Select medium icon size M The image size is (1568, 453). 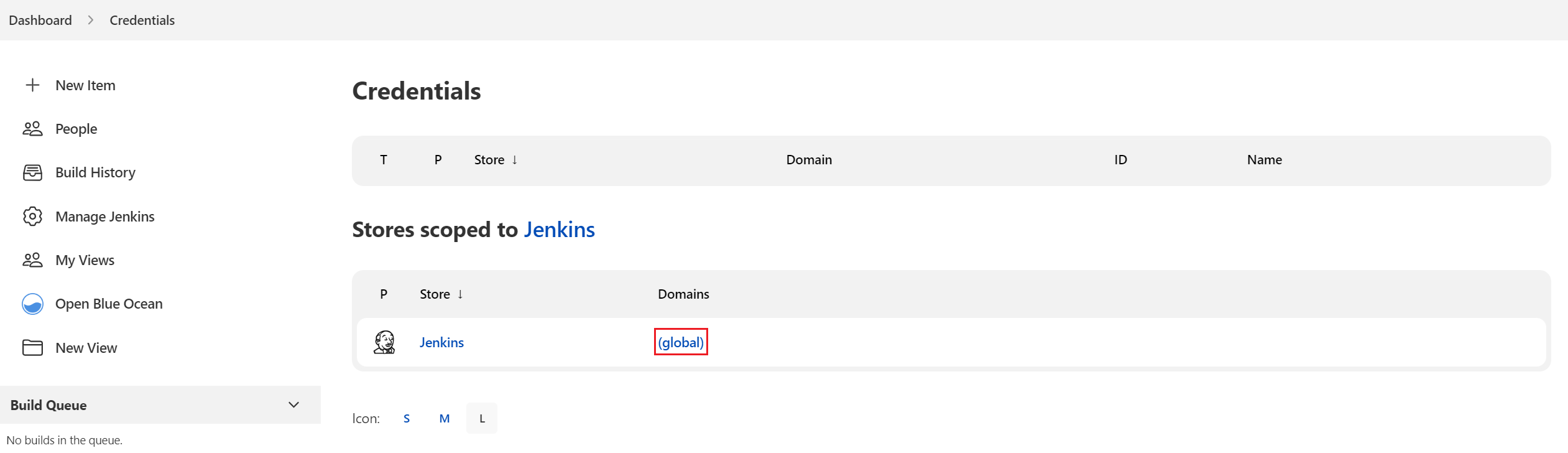click(445, 419)
